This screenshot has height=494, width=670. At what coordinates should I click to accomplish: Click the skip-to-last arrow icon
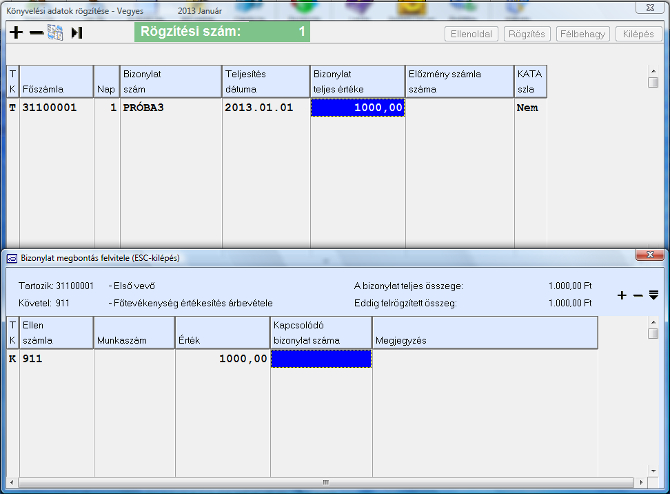pyautogui.click(x=77, y=33)
